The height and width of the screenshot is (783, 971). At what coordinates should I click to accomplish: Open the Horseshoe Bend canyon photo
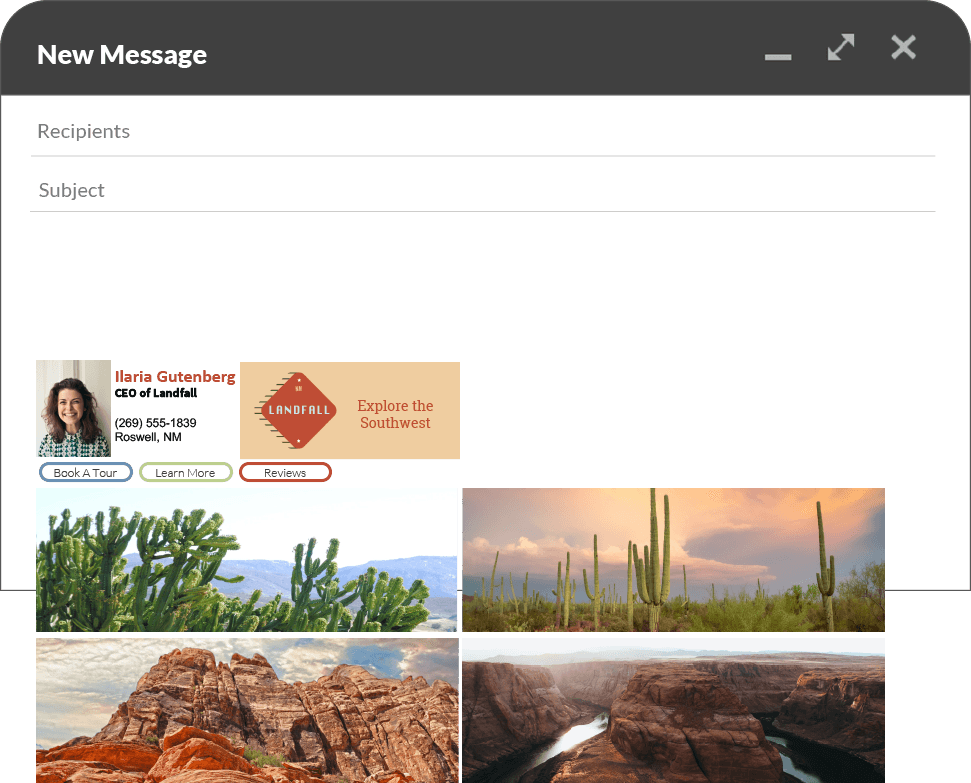click(x=673, y=711)
